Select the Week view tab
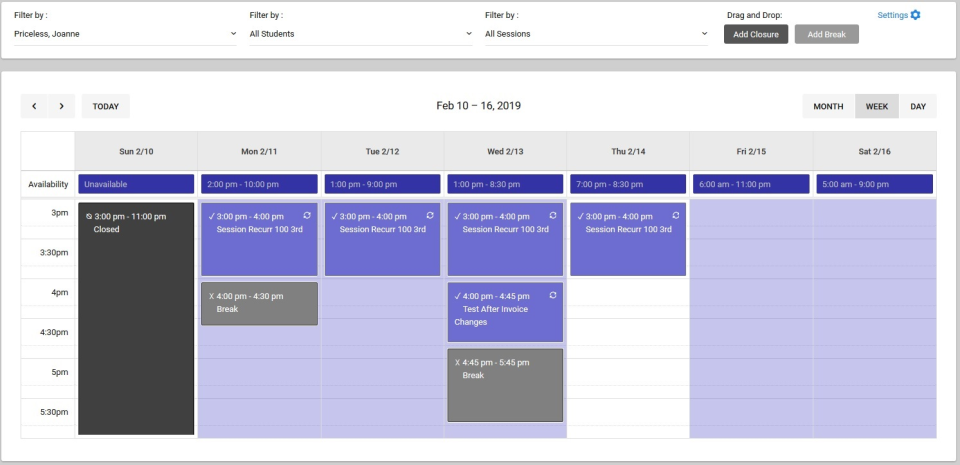Viewport: 960px width, 465px height. pos(876,106)
